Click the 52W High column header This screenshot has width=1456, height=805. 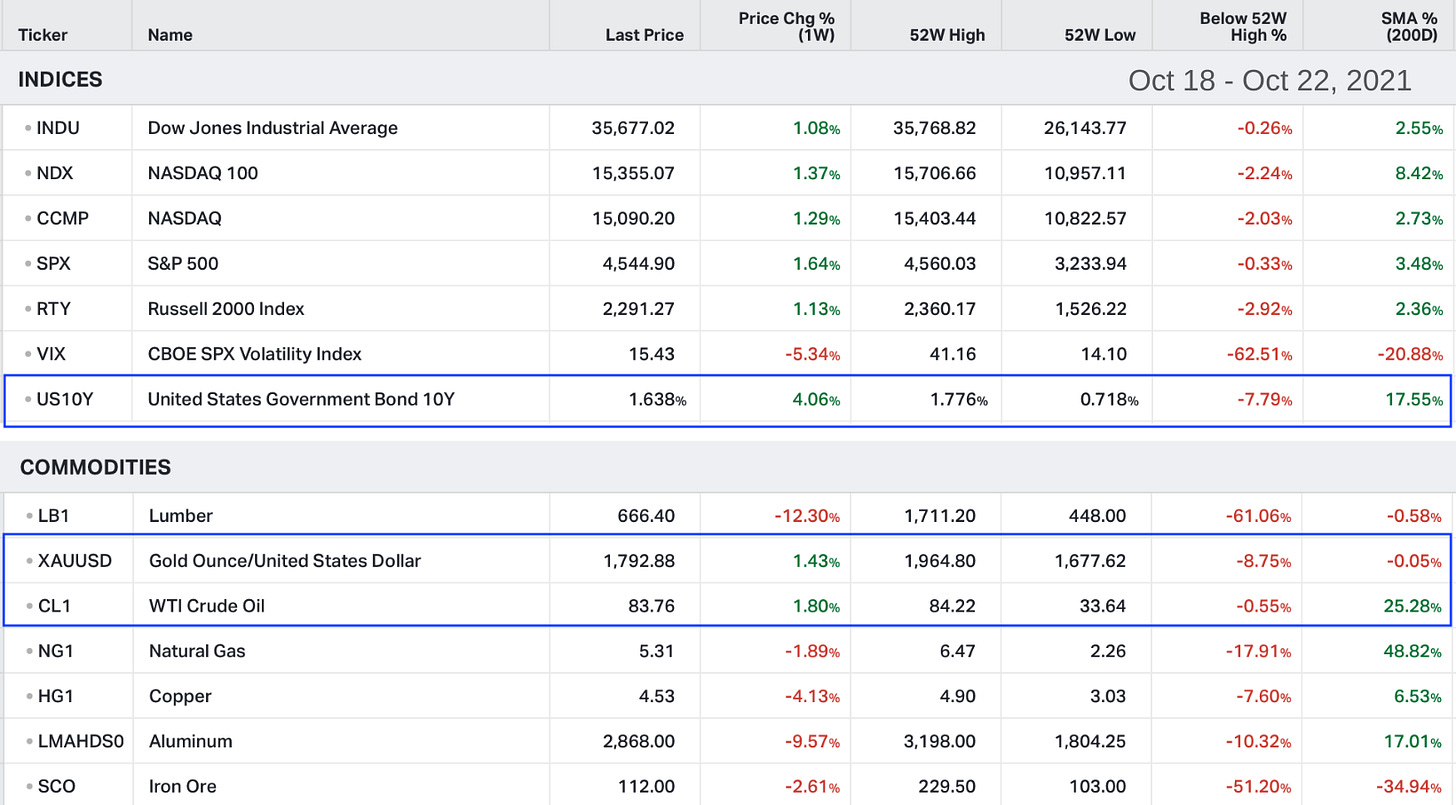pyautogui.click(x=947, y=35)
